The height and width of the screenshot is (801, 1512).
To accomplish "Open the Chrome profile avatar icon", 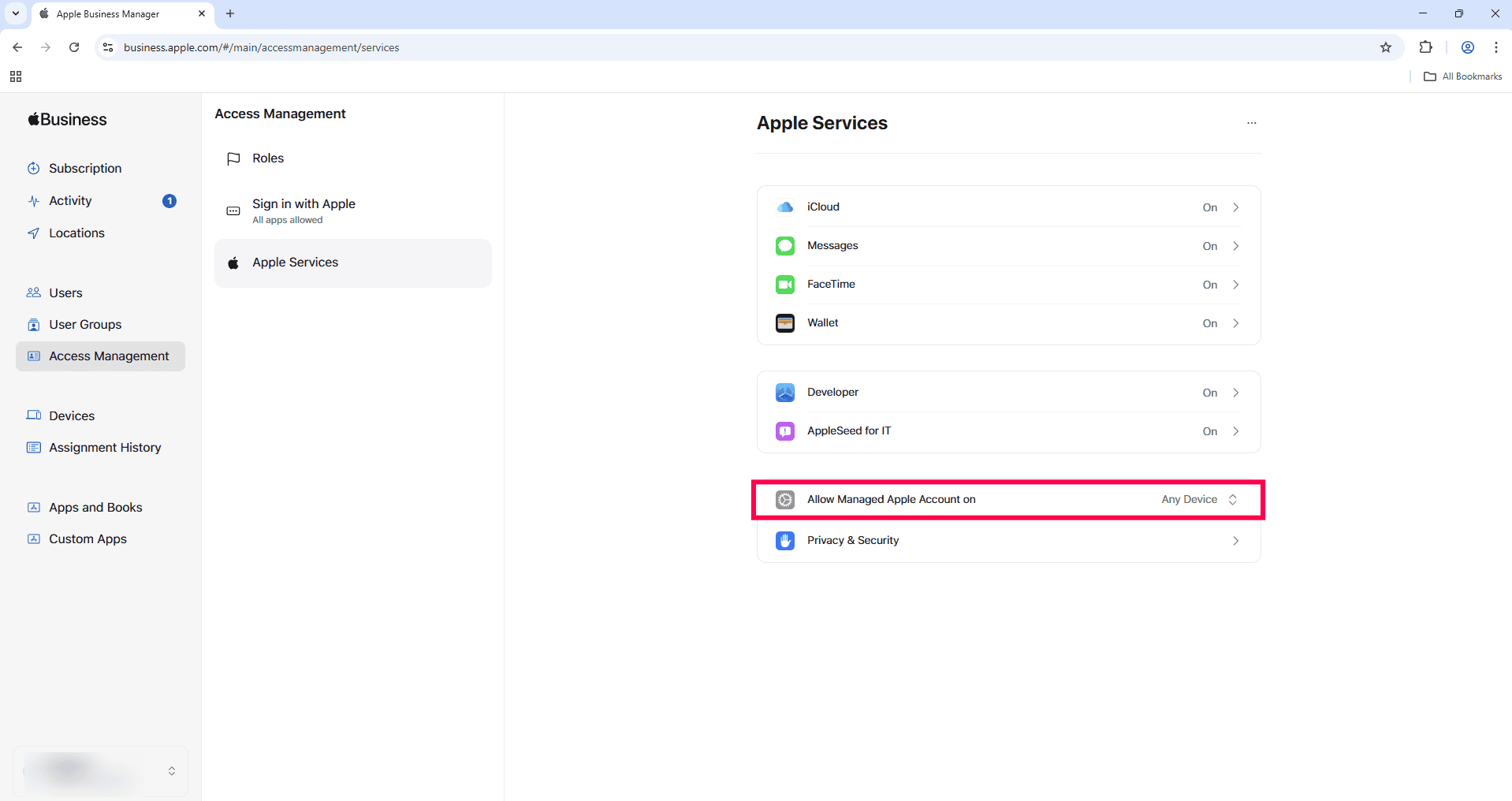I will click(x=1468, y=47).
